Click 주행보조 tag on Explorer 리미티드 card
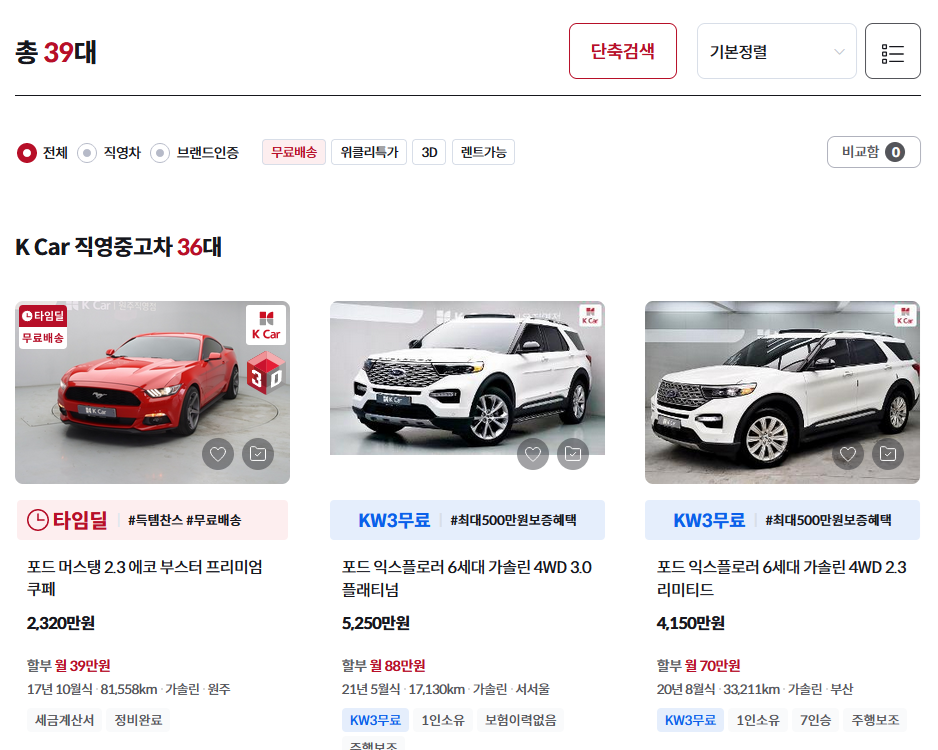 point(875,720)
